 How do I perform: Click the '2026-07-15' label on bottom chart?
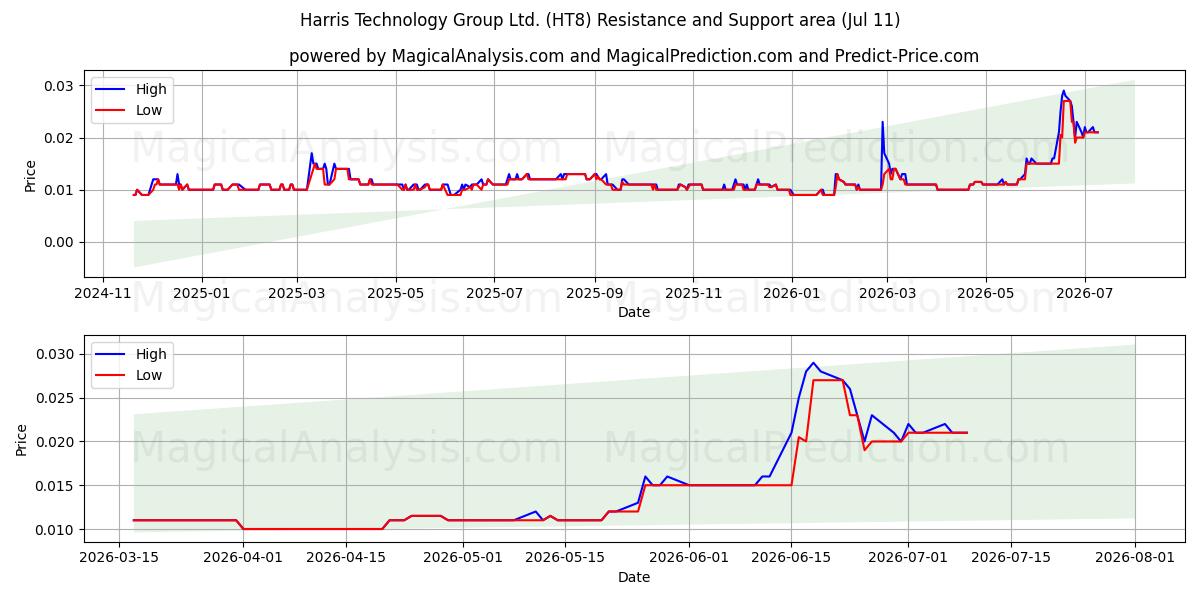pyautogui.click(x=1010, y=559)
